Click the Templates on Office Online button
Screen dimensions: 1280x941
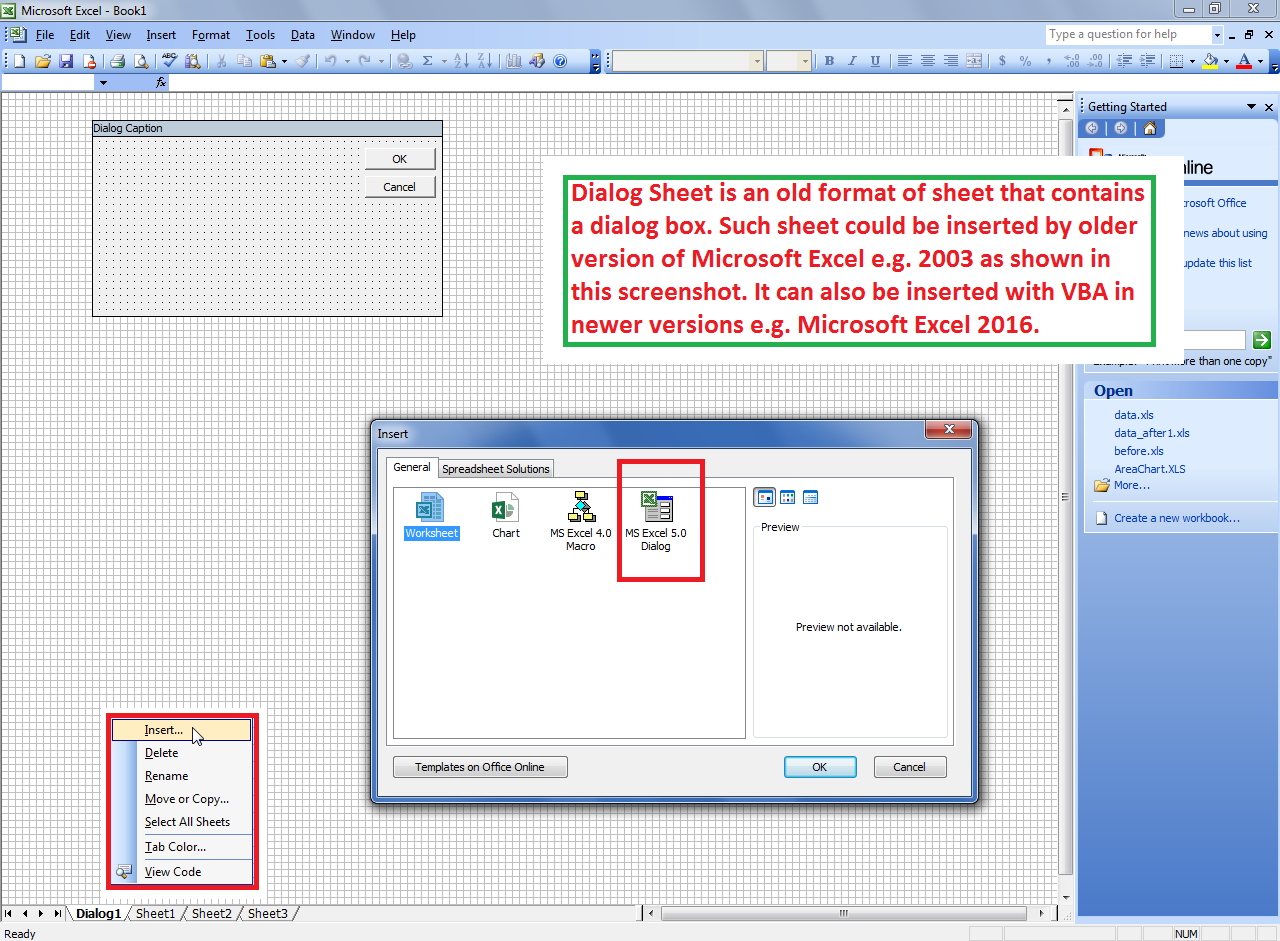(480, 767)
